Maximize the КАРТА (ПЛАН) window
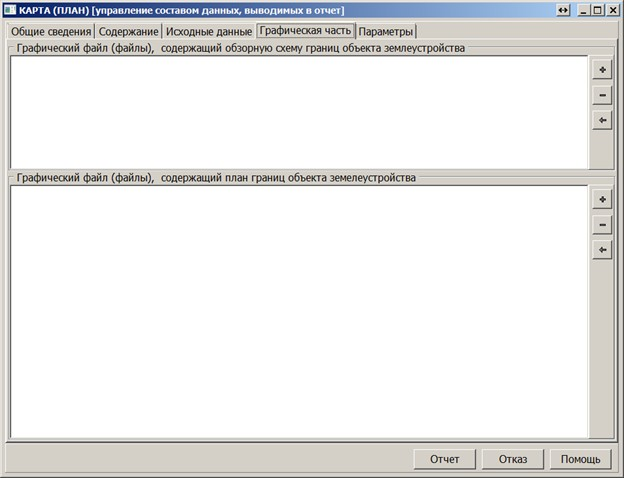 598,10
